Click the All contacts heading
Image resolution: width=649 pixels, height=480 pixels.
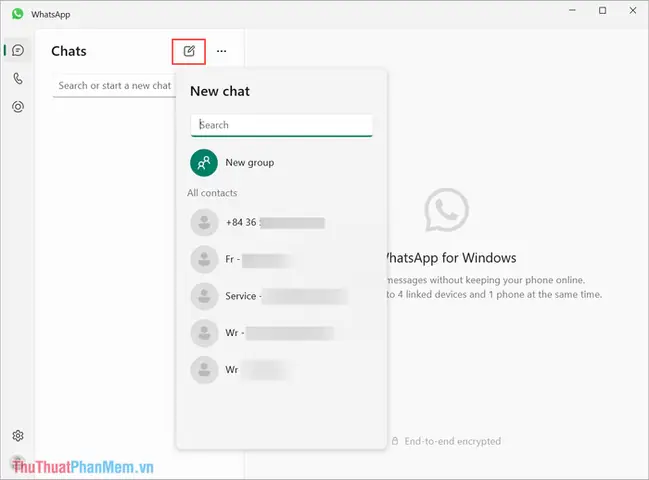212,193
